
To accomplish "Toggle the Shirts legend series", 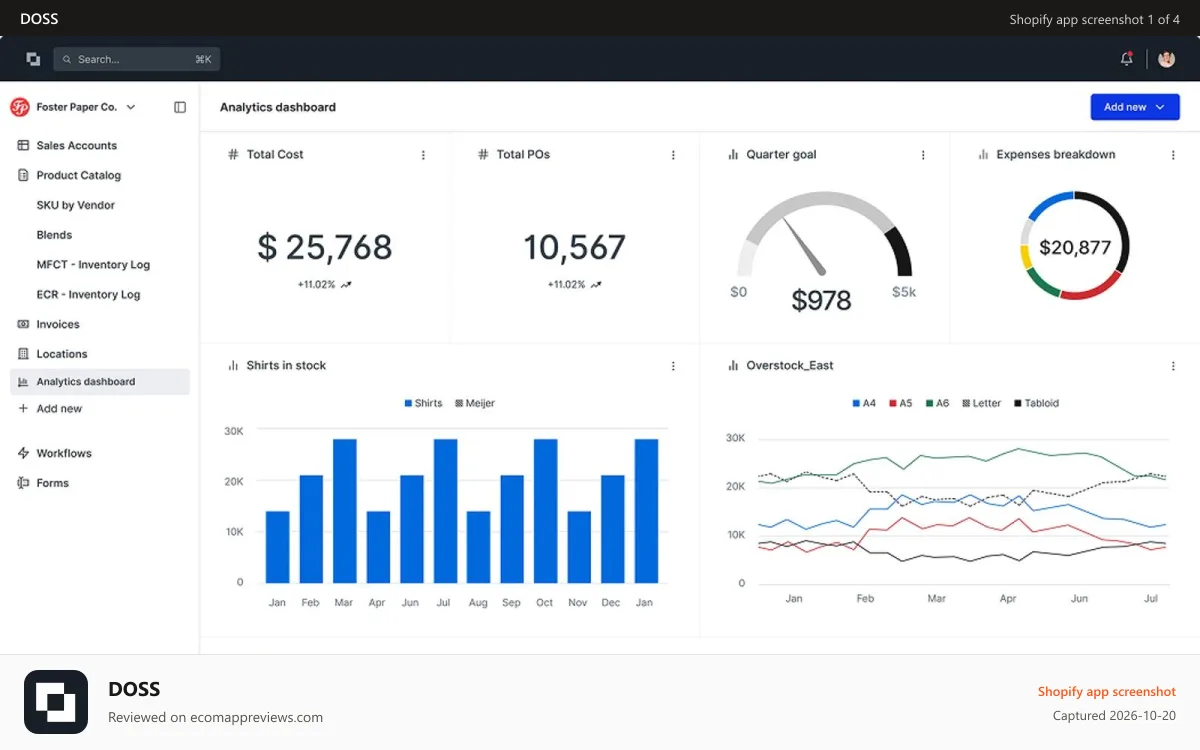I will coord(423,403).
